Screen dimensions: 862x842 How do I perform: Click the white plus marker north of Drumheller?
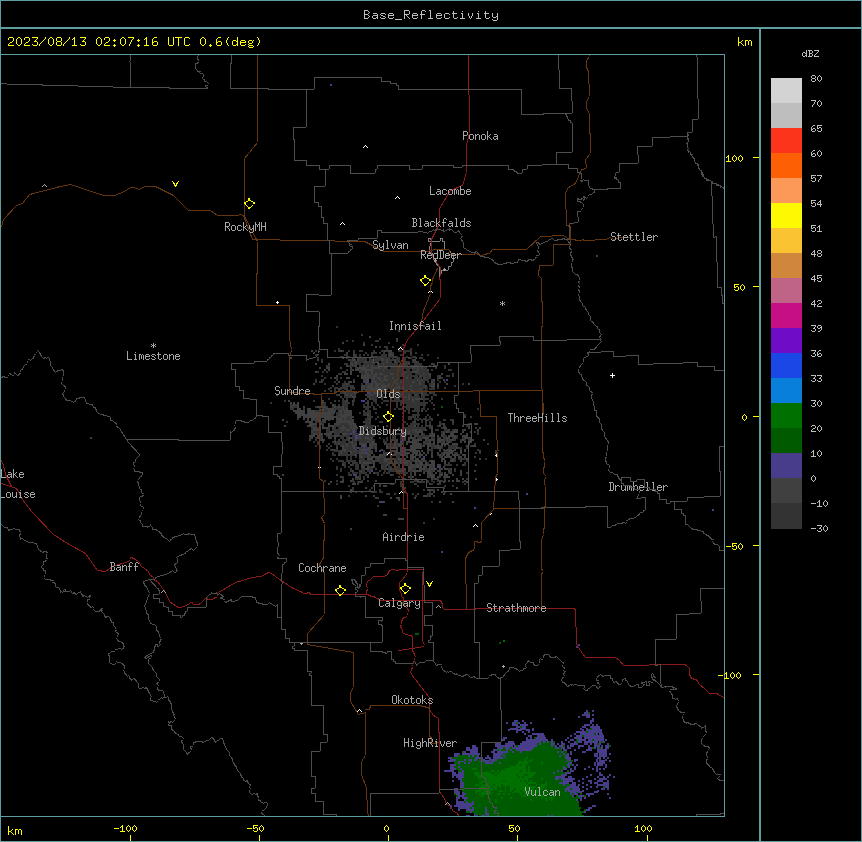click(612, 375)
